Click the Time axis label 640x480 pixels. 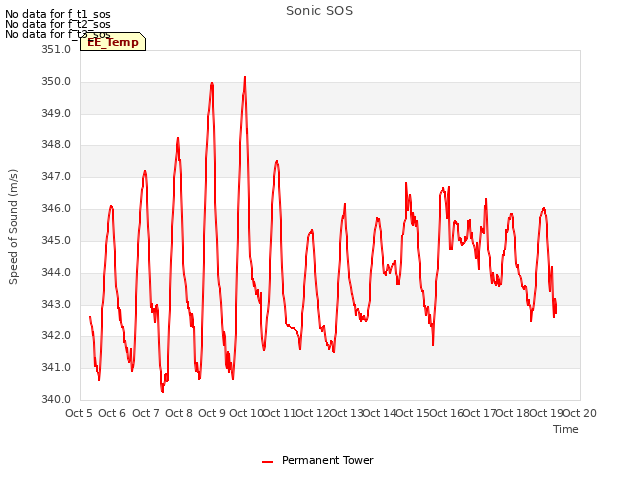[x=565, y=429]
